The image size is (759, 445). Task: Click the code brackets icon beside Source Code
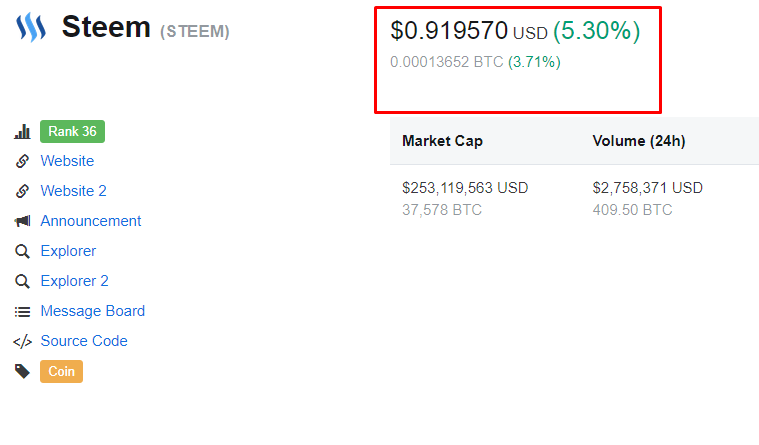coord(22,341)
